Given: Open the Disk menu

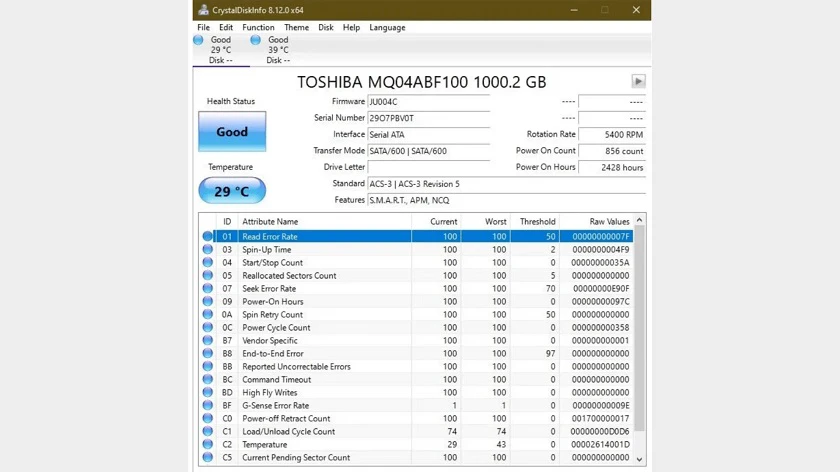Looking at the screenshot, I should [326, 27].
